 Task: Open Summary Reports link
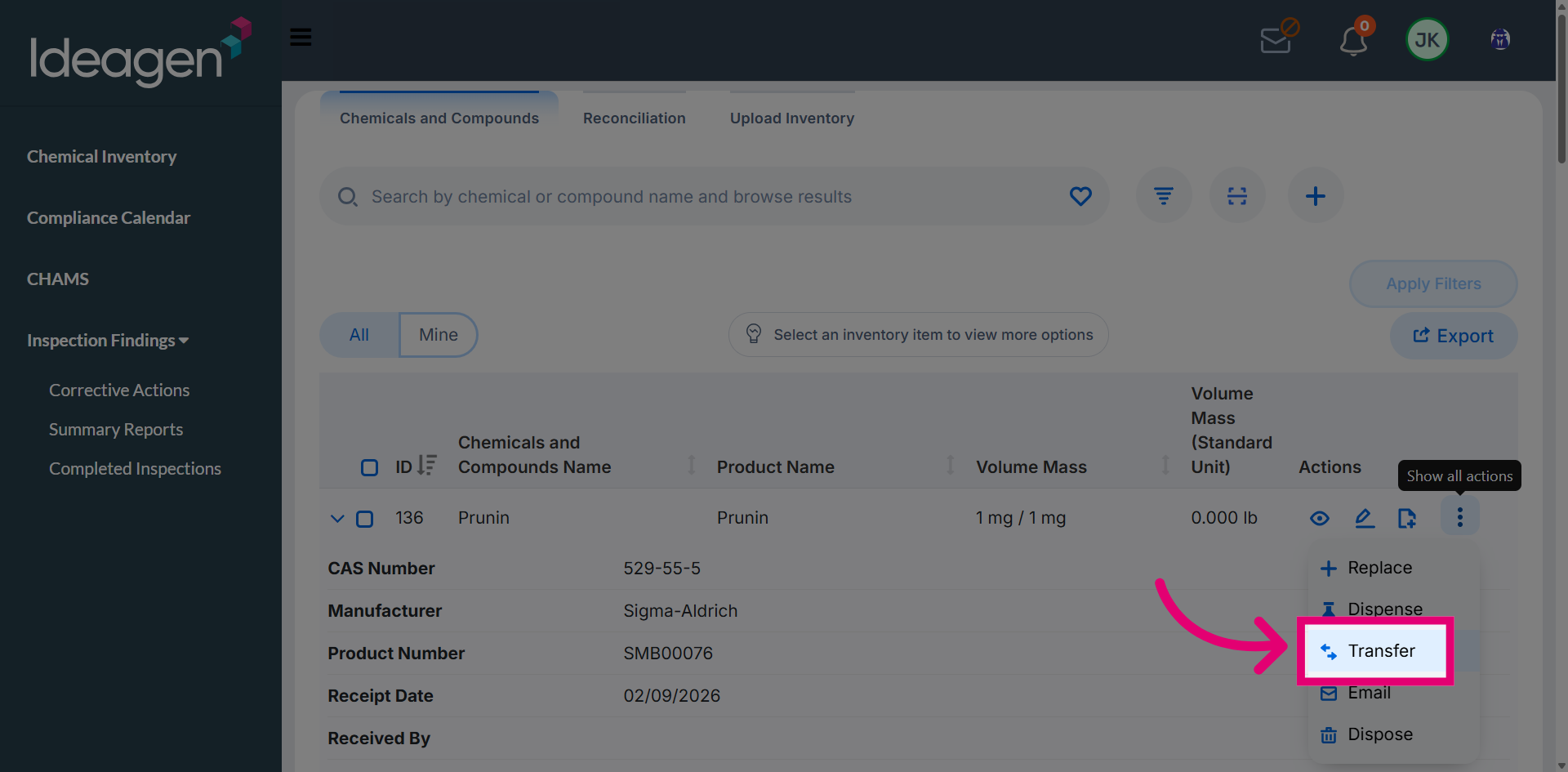[116, 430]
